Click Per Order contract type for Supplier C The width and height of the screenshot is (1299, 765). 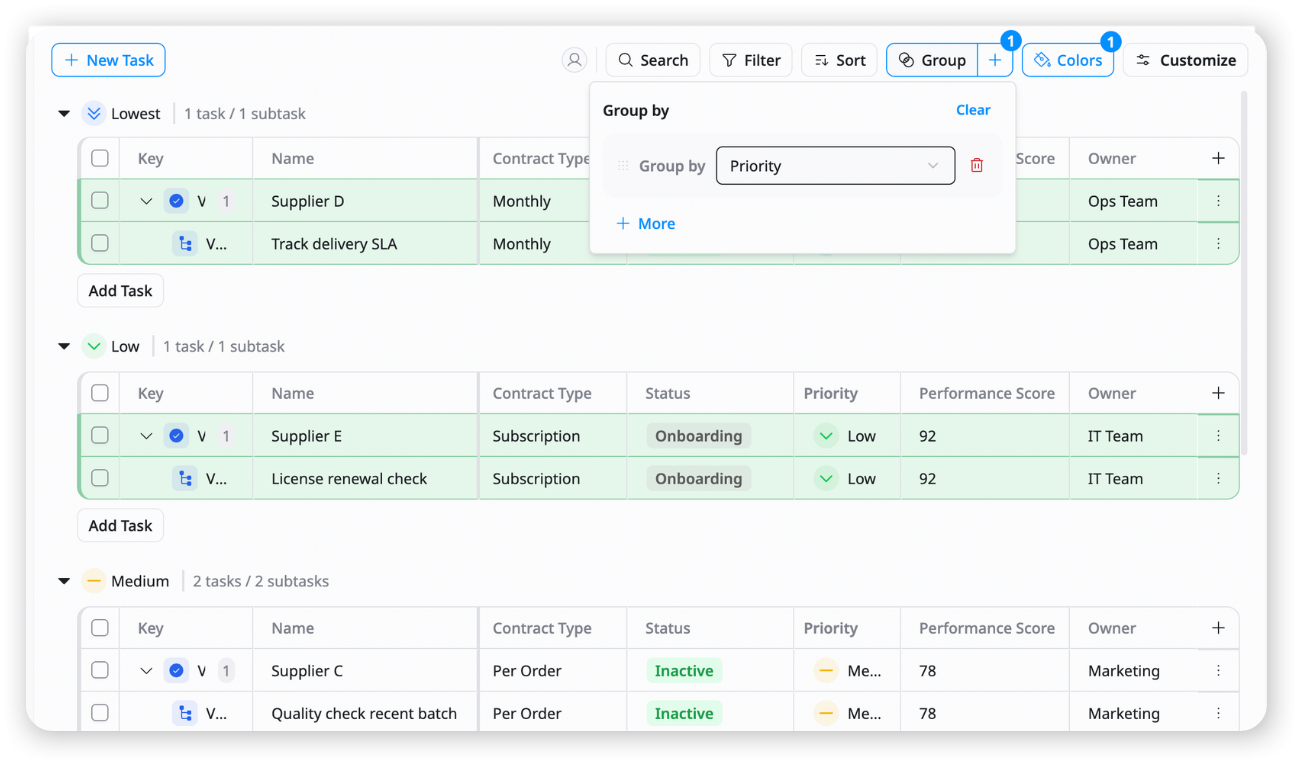click(x=552, y=671)
